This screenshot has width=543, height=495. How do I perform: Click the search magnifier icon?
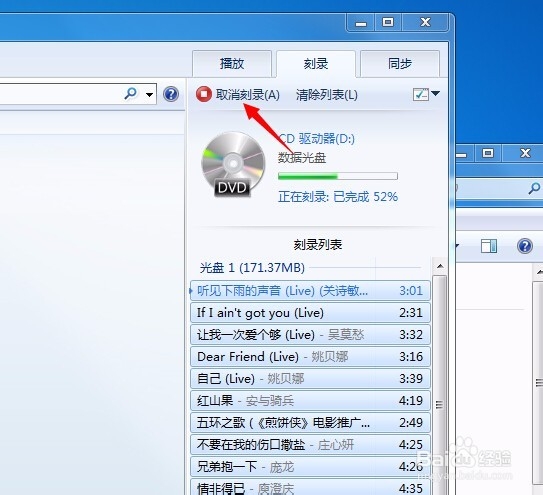pos(131,93)
